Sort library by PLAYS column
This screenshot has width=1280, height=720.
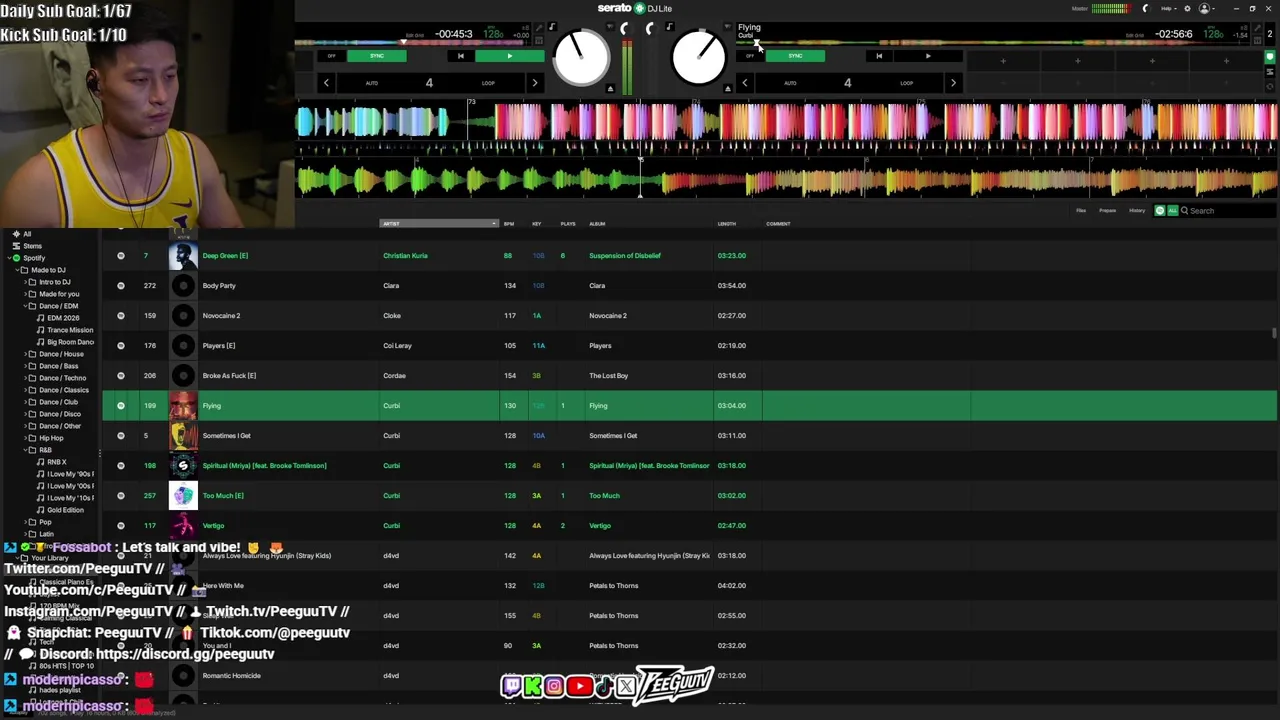[x=568, y=224]
